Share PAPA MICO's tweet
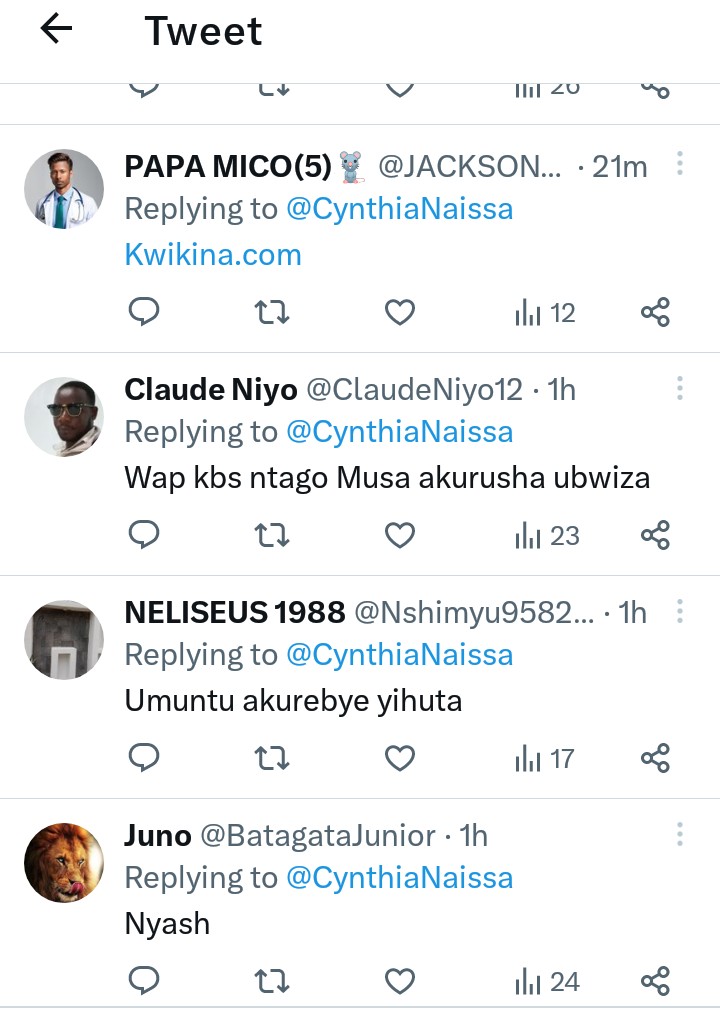The height and width of the screenshot is (1011, 720). [x=655, y=313]
